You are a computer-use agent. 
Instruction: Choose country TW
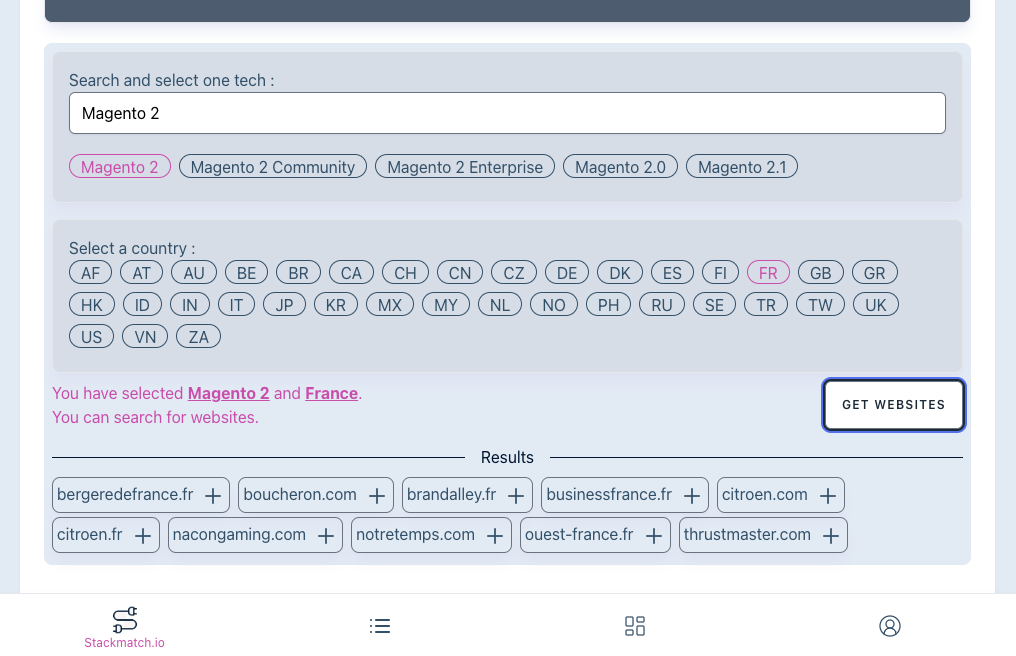tap(820, 304)
